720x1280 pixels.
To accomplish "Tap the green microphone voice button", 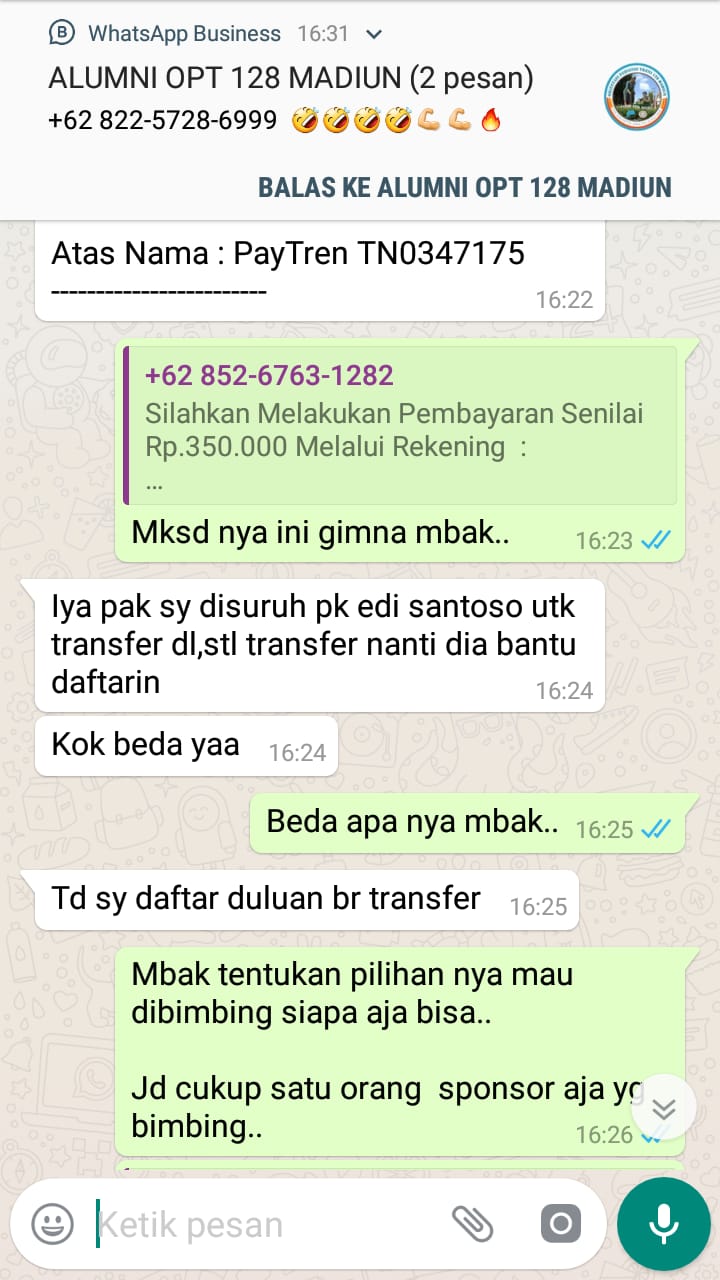I will point(663,1224).
